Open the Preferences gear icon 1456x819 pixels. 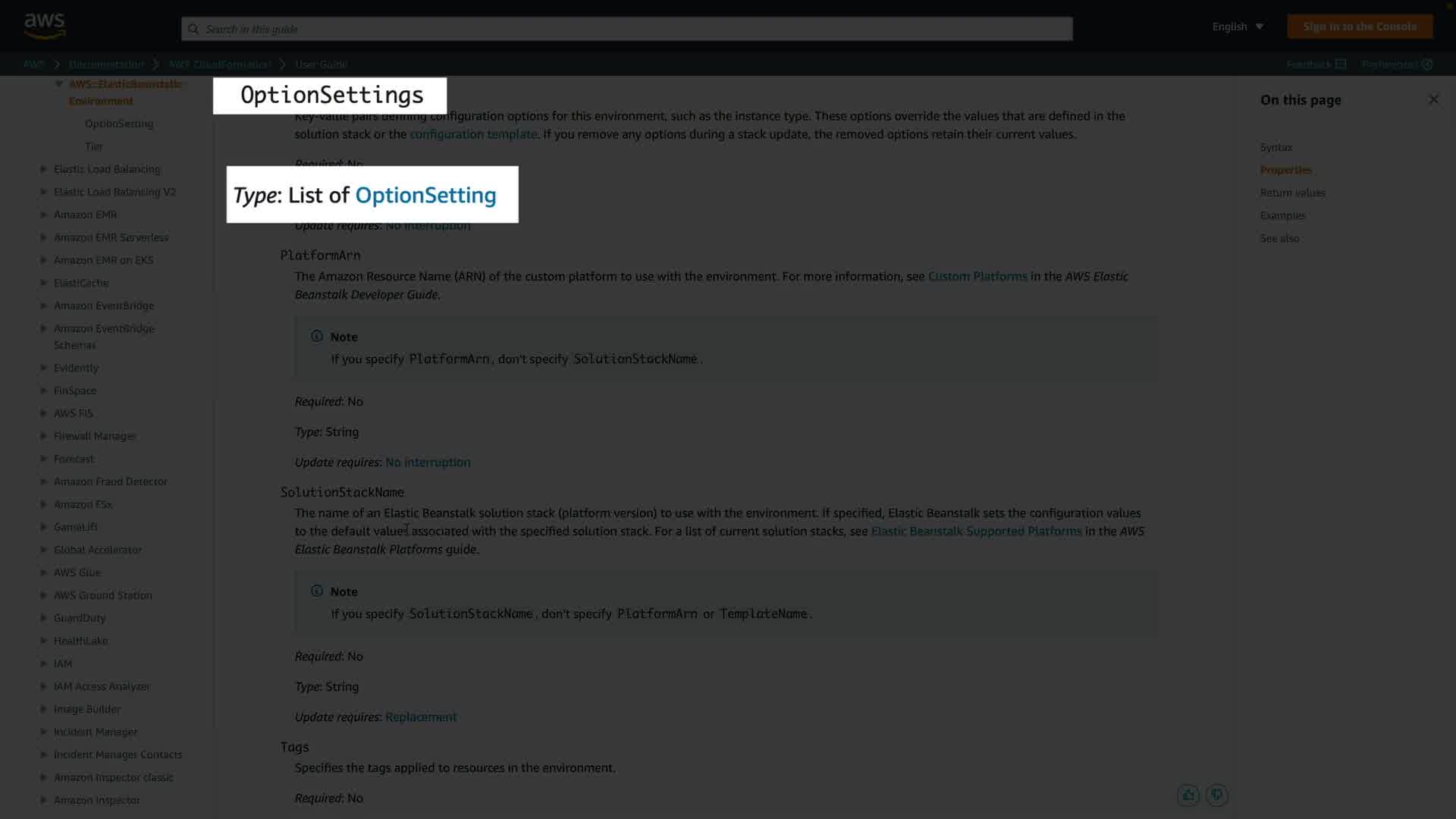click(1427, 64)
